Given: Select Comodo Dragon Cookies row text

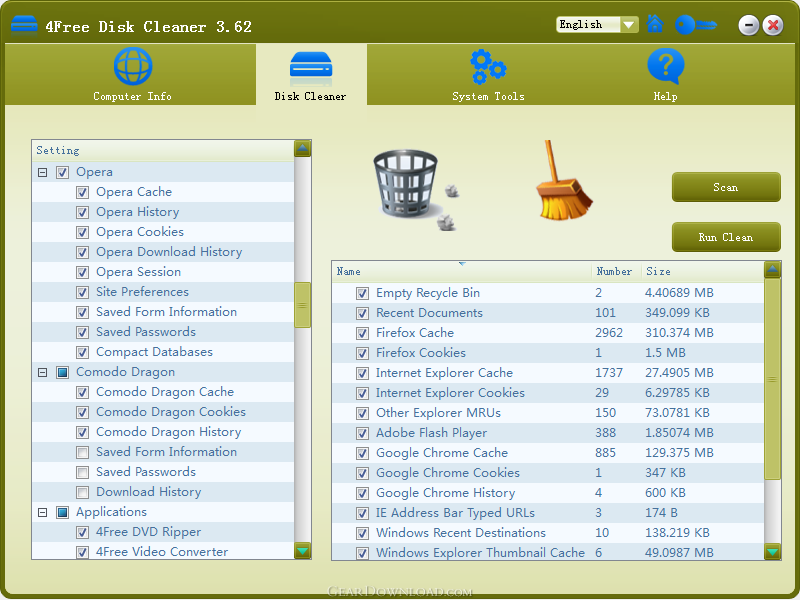Looking at the screenshot, I should click(171, 412).
